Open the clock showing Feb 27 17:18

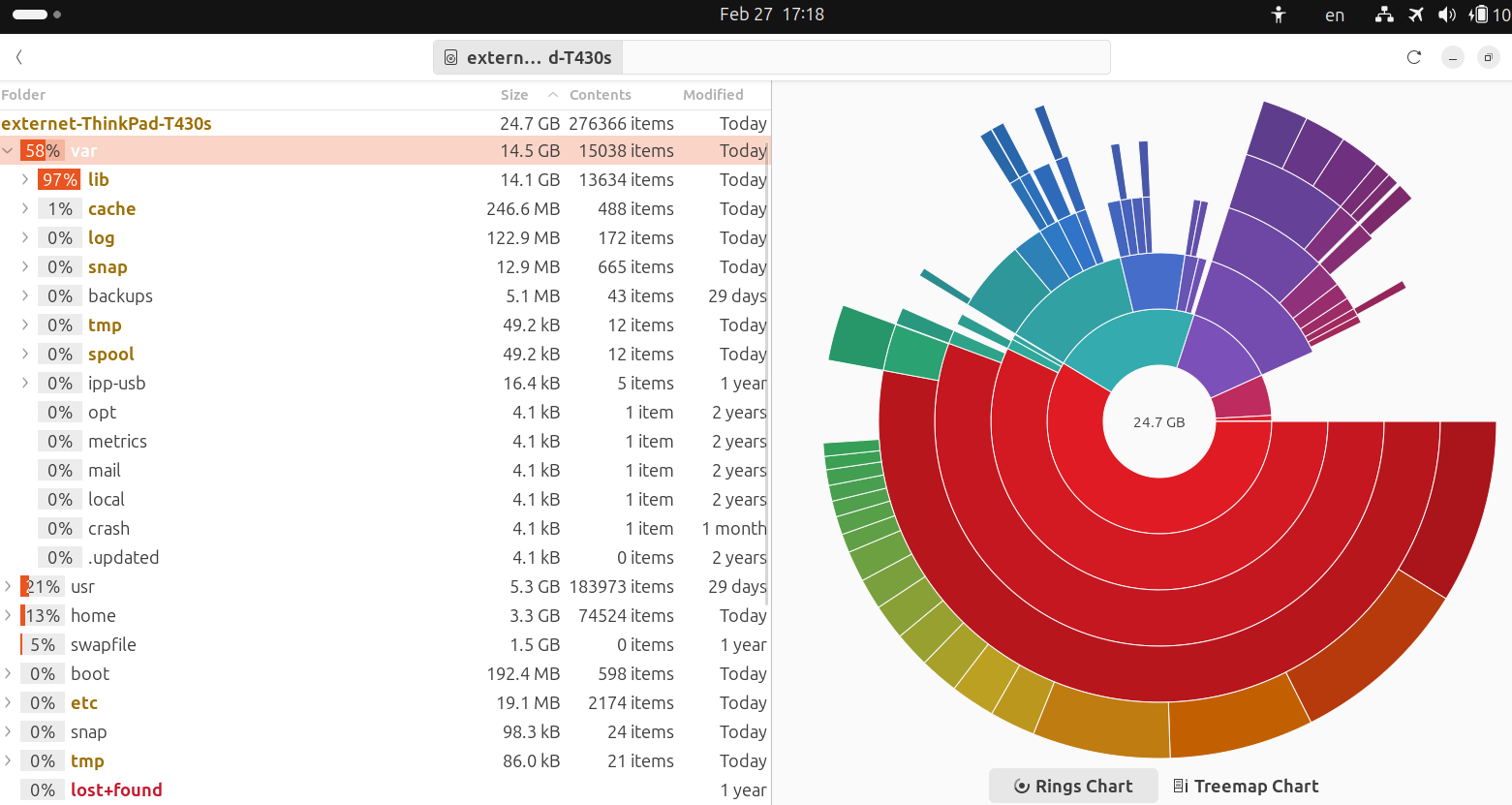[x=771, y=15]
